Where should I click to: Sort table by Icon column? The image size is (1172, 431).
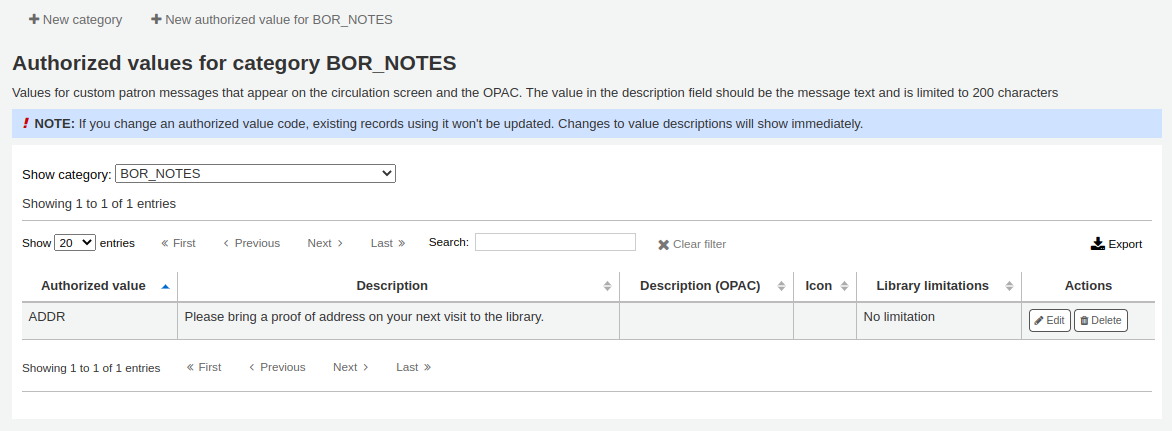point(819,286)
